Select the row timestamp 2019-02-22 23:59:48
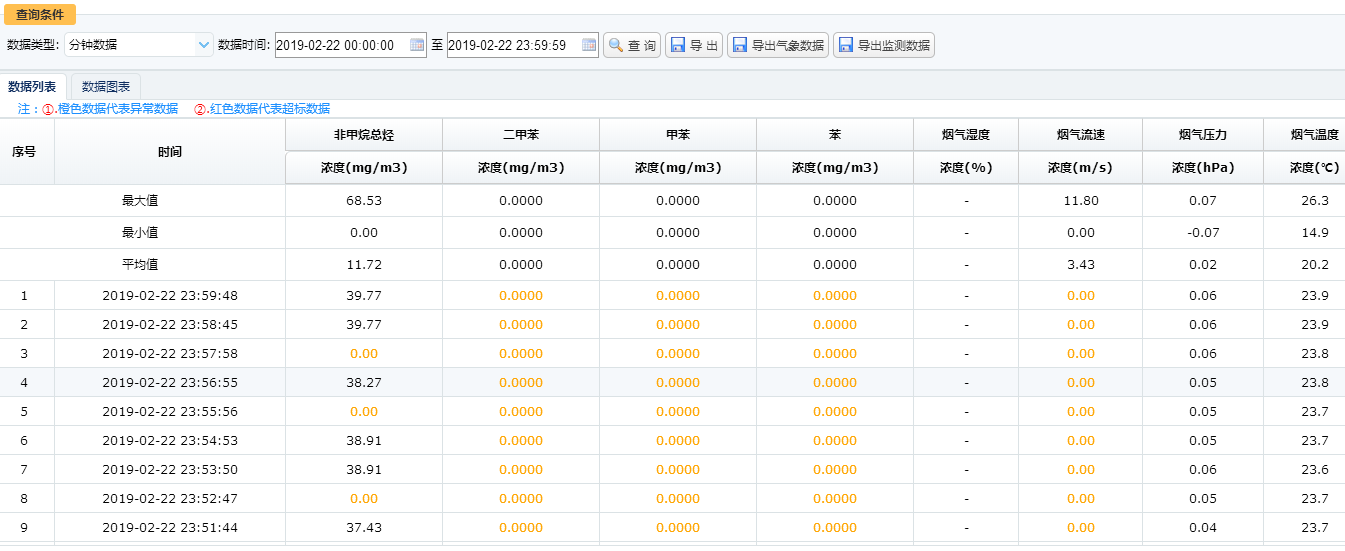 (x=170, y=296)
